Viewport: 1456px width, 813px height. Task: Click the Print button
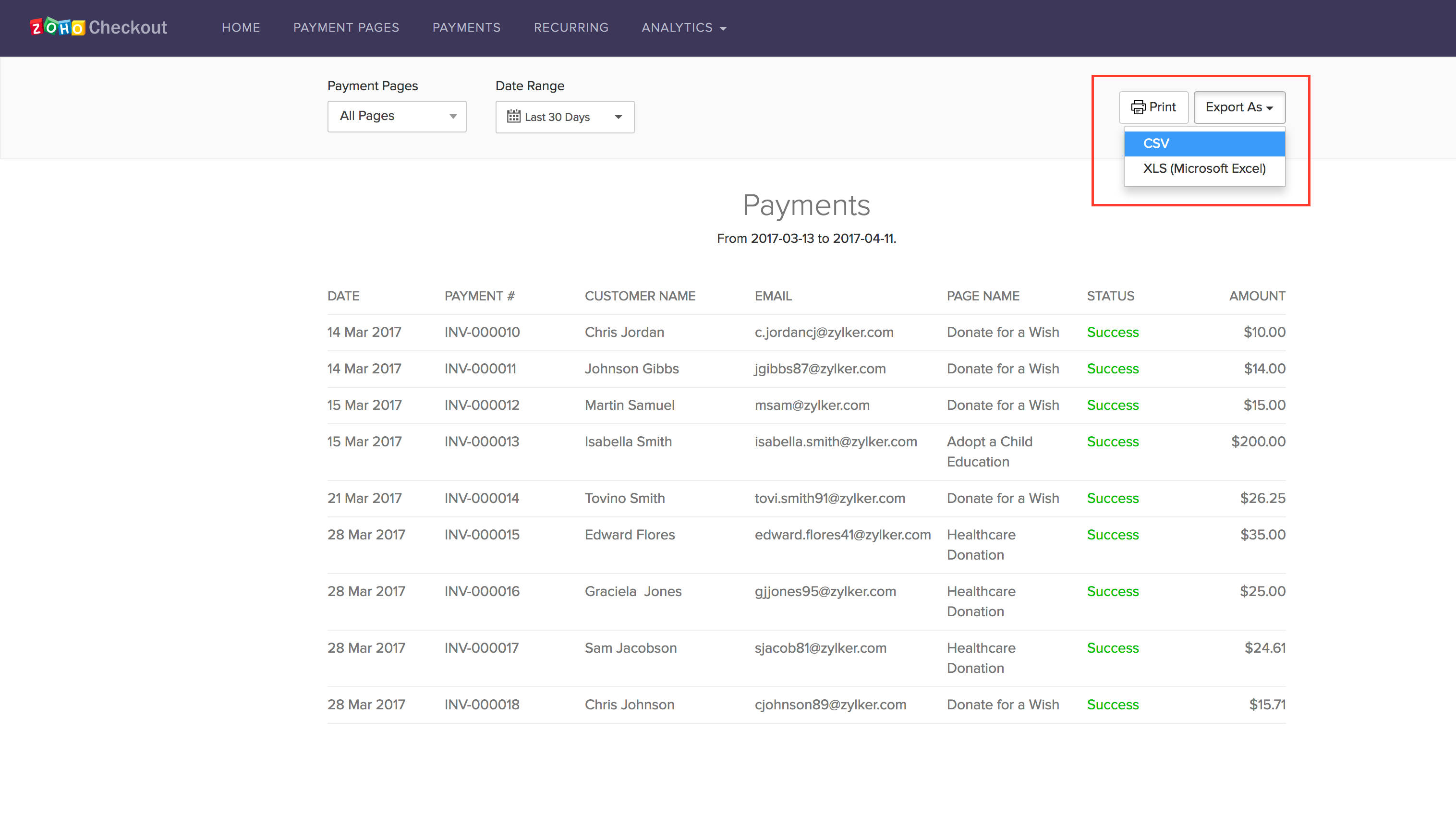1153,108
